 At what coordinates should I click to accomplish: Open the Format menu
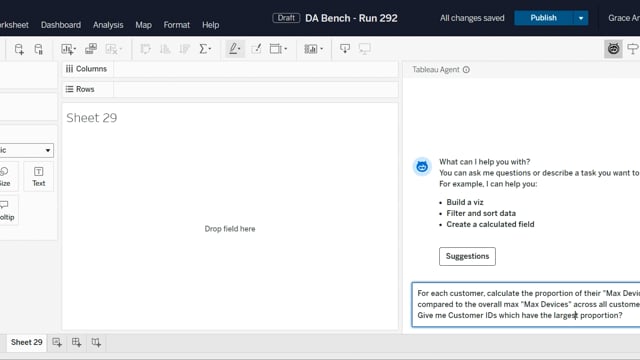point(176,25)
